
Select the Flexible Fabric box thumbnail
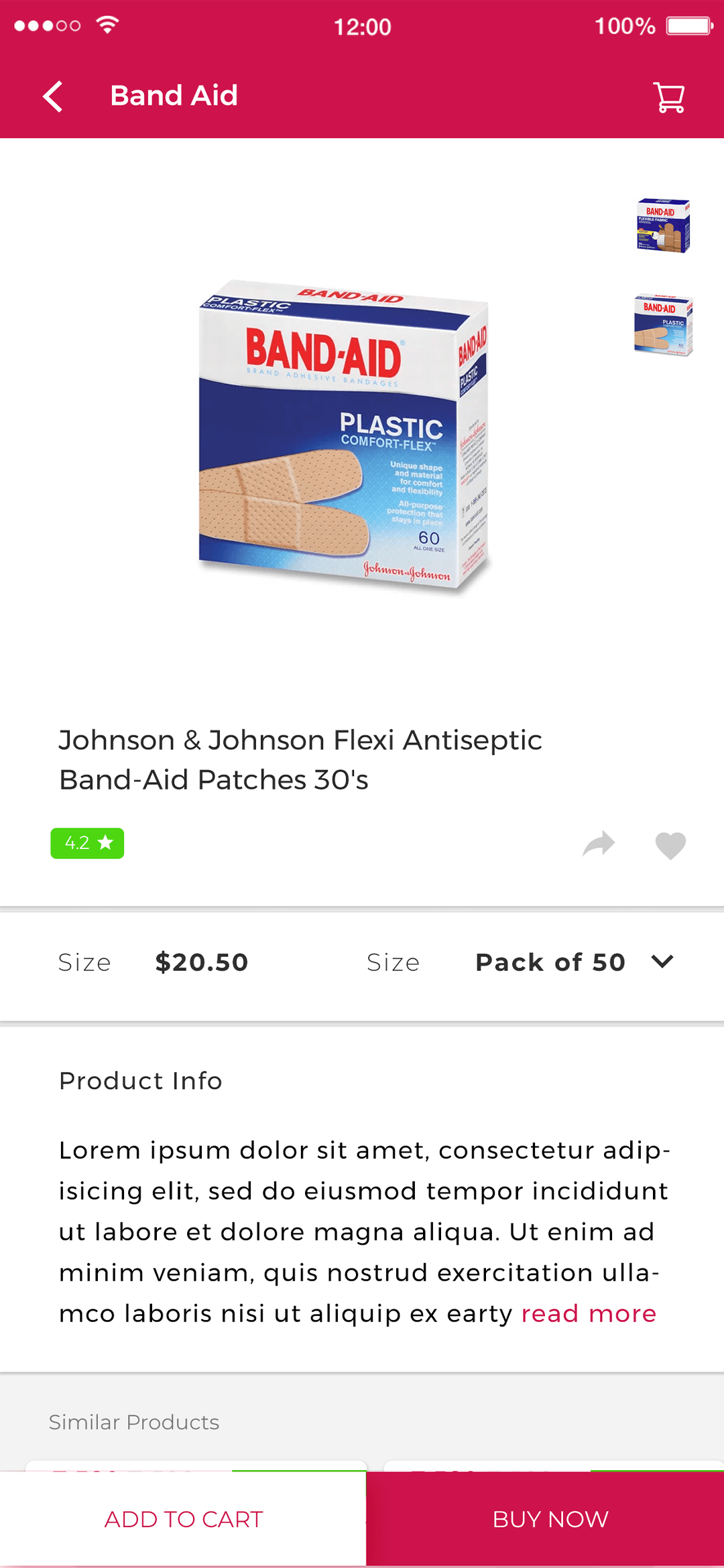(663, 226)
